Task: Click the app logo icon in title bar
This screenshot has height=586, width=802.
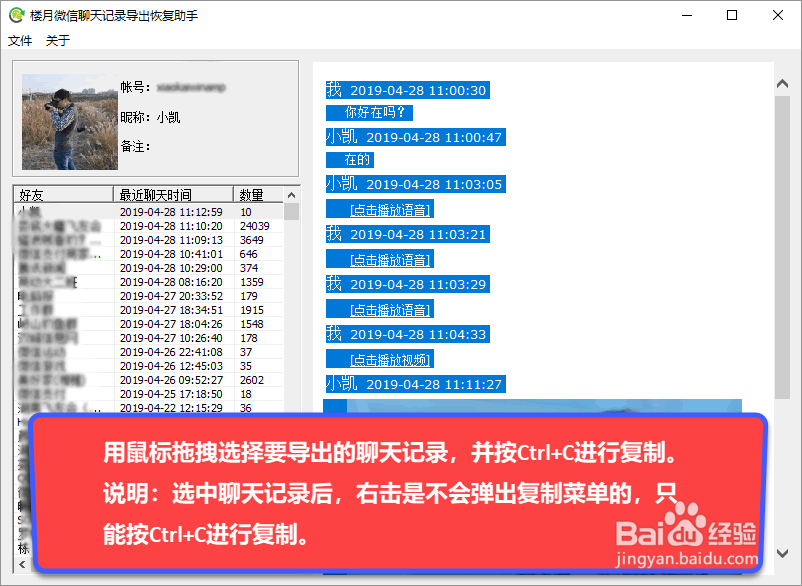Action: [x=16, y=15]
